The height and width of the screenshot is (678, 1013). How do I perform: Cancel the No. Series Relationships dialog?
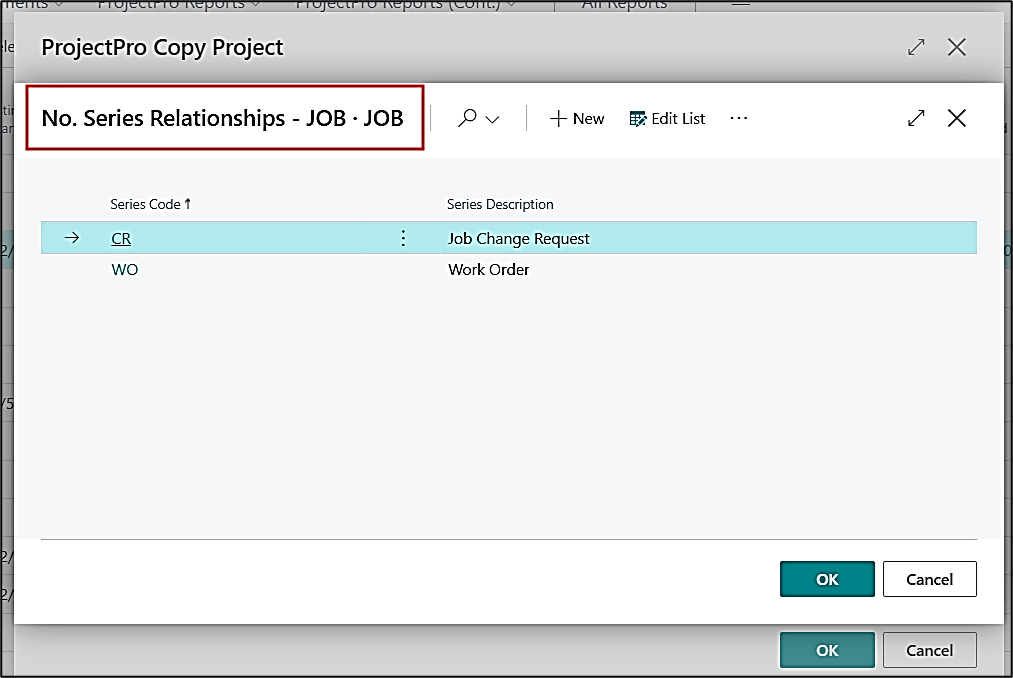pyautogui.click(x=929, y=579)
